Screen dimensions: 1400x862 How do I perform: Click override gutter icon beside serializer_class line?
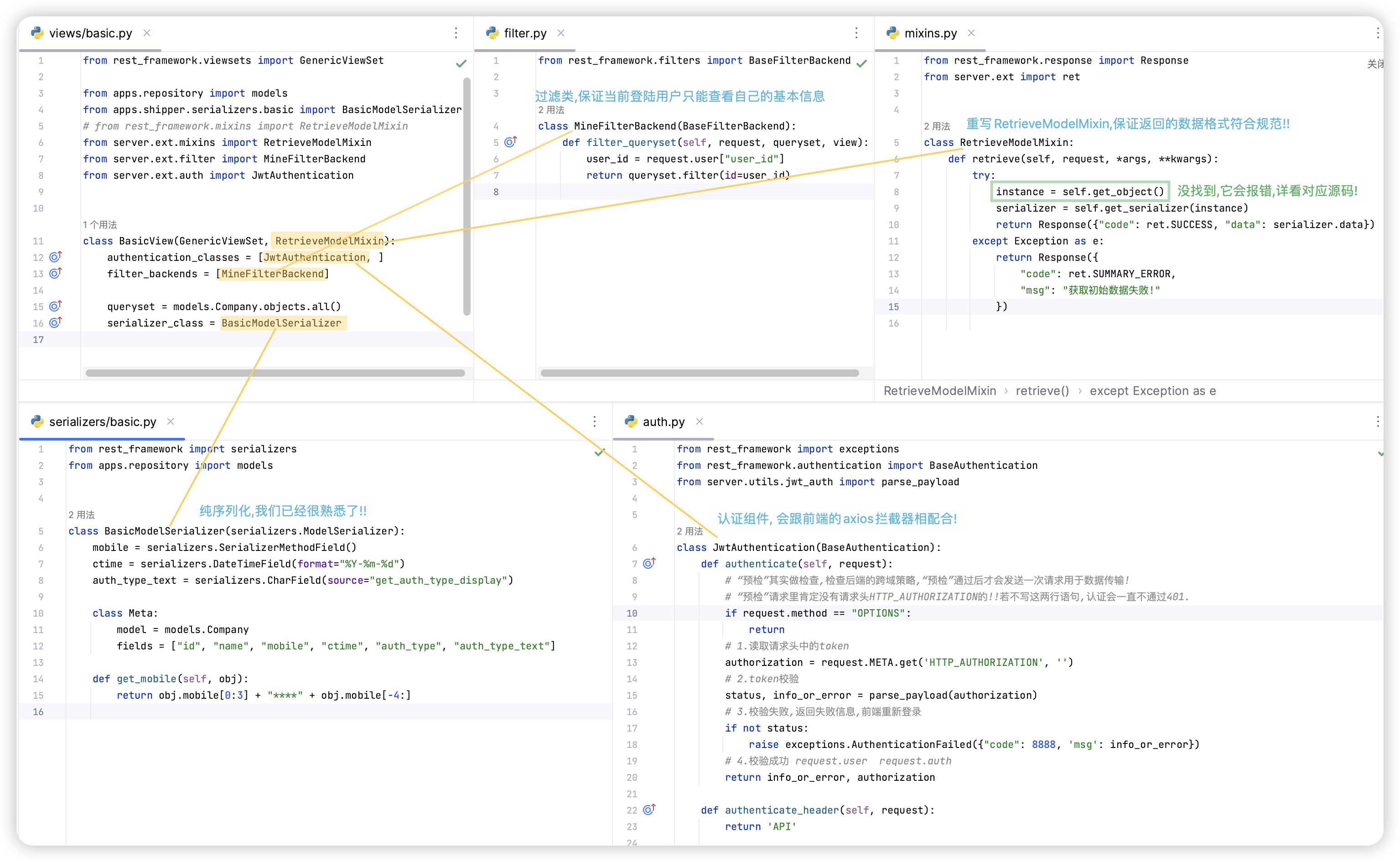55,323
